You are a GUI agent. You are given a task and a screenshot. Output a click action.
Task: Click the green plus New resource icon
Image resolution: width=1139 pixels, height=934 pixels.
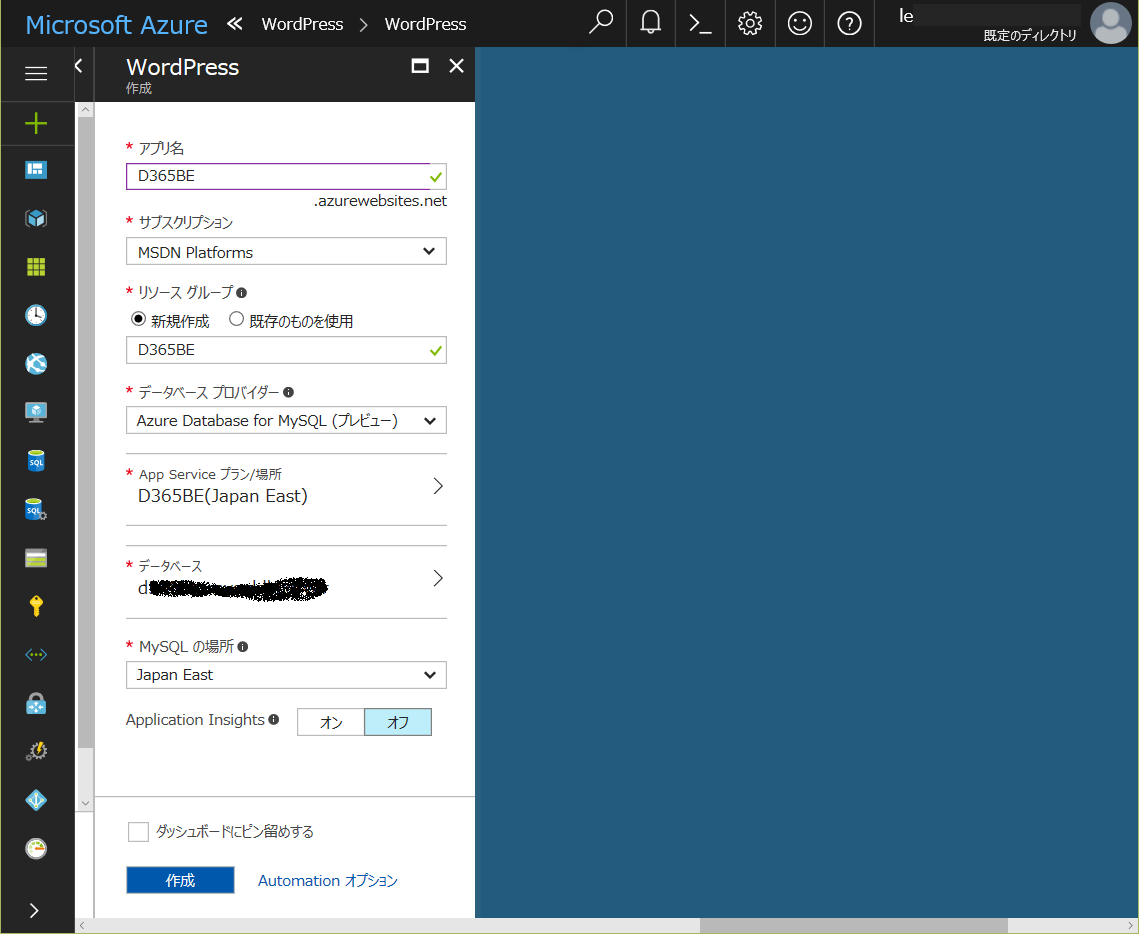[36, 123]
